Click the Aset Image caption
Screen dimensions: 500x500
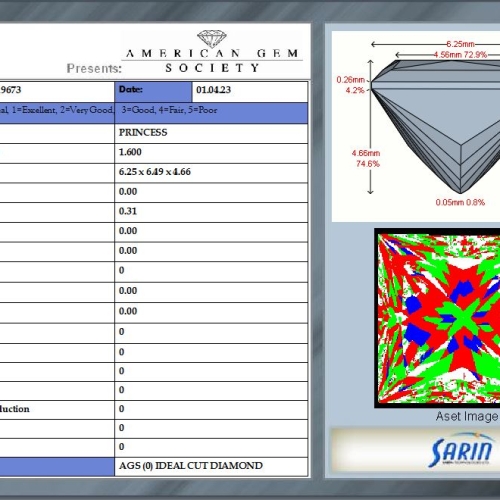click(x=467, y=416)
